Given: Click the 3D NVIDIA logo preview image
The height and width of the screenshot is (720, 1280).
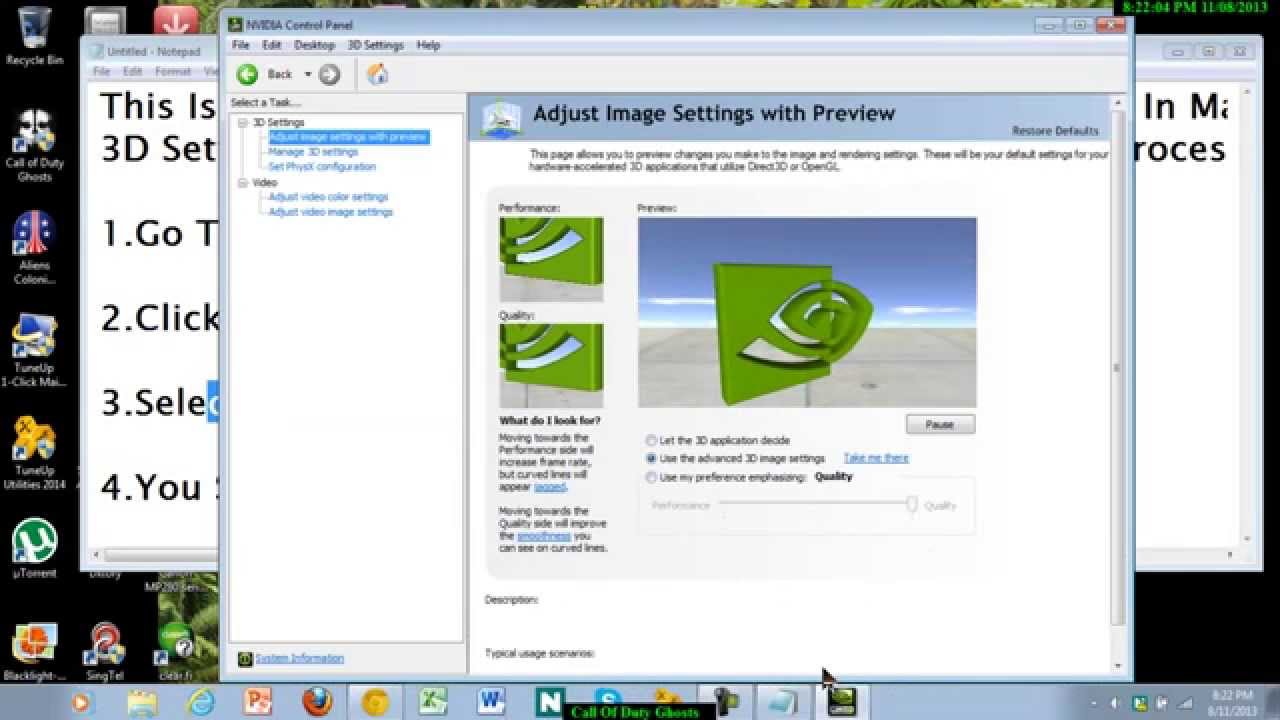Looking at the screenshot, I should pos(807,312).
